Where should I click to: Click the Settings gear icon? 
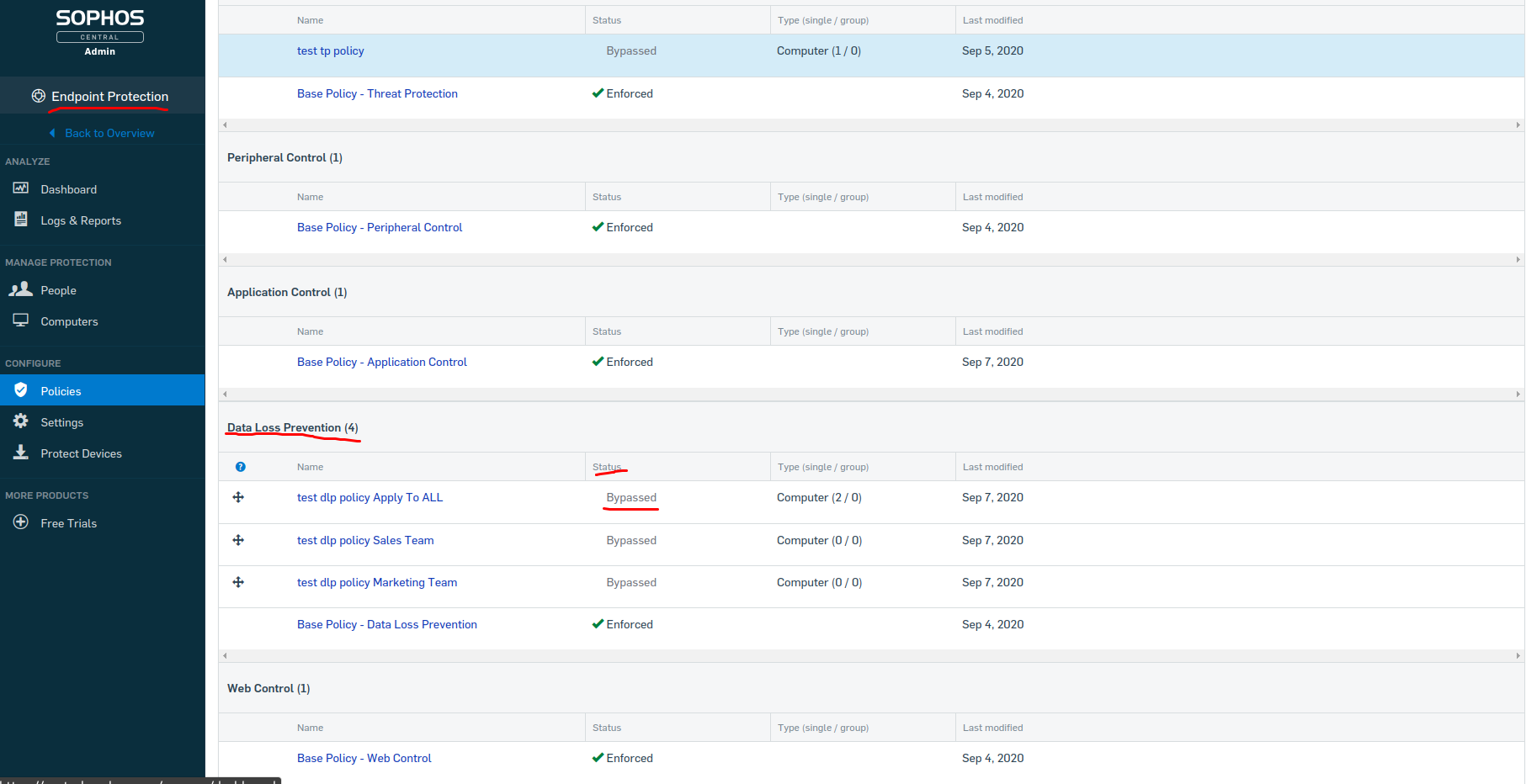pos(21,421)
